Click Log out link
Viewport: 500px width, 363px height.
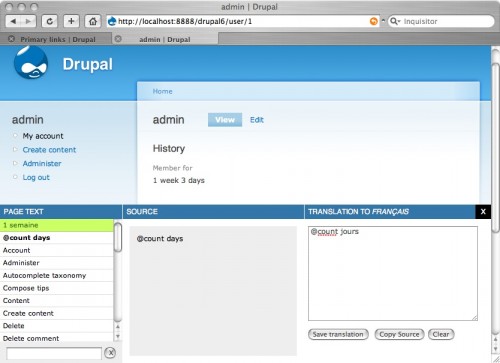(x=36, y=177)
